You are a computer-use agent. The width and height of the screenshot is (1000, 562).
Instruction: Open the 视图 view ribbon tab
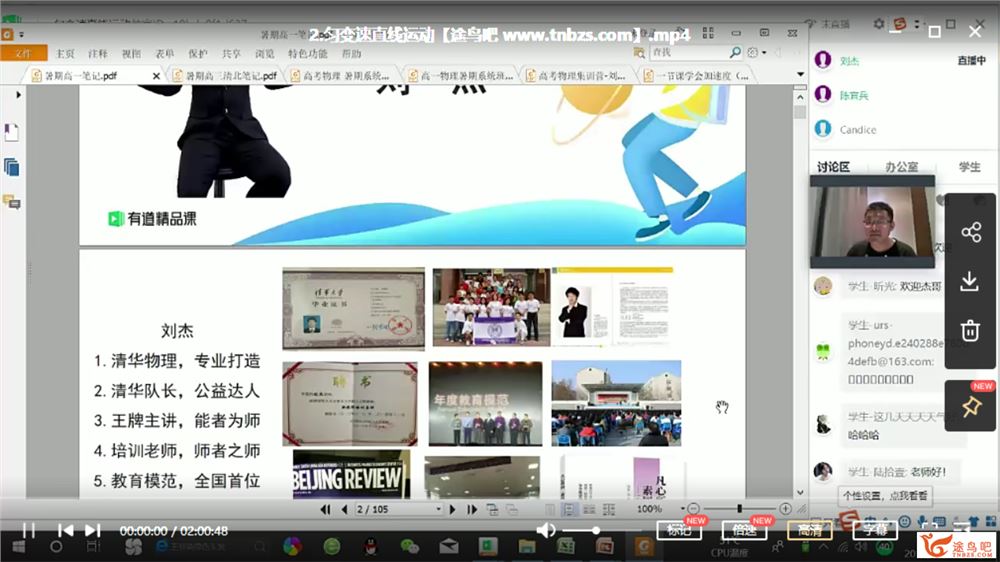(131, 54)
